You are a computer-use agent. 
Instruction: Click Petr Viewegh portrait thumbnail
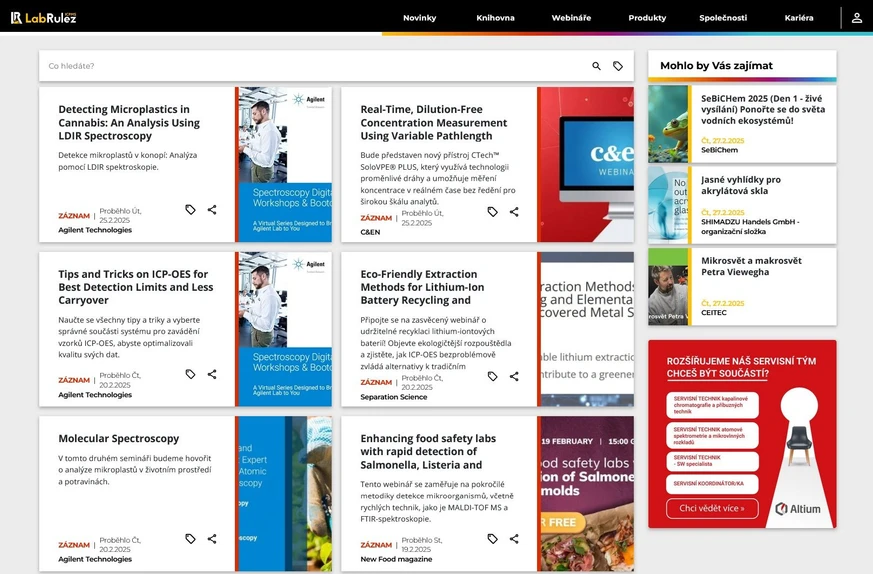pos(668,287)
